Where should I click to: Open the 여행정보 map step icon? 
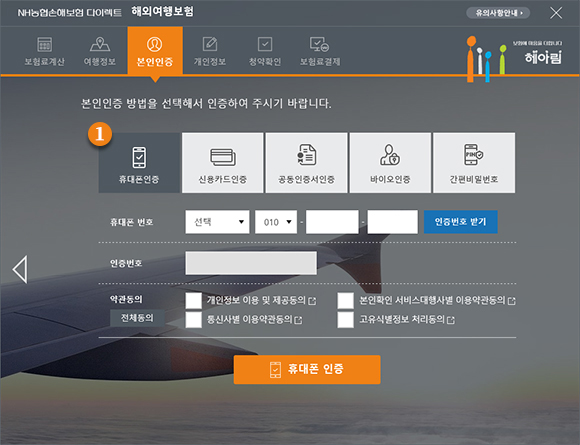100,44
